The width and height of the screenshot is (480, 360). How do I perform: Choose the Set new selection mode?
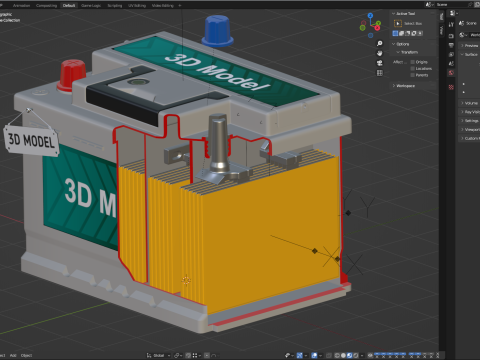(x=395, y=33)
